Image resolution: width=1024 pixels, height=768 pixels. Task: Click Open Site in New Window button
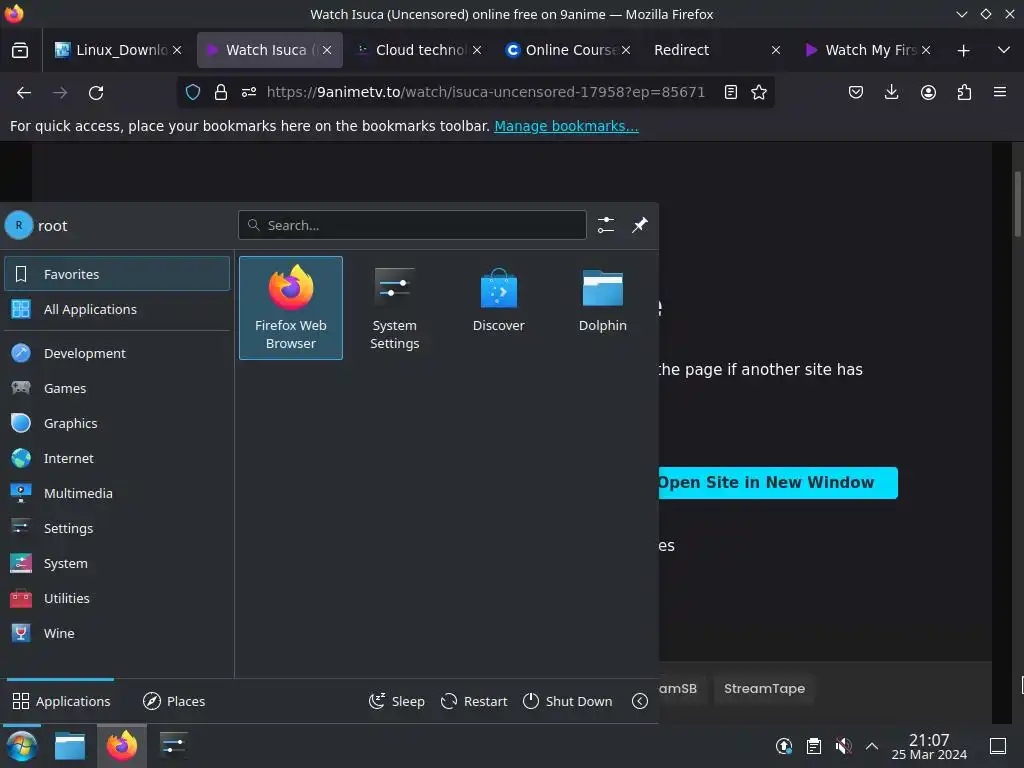click(x=777, y=483)
